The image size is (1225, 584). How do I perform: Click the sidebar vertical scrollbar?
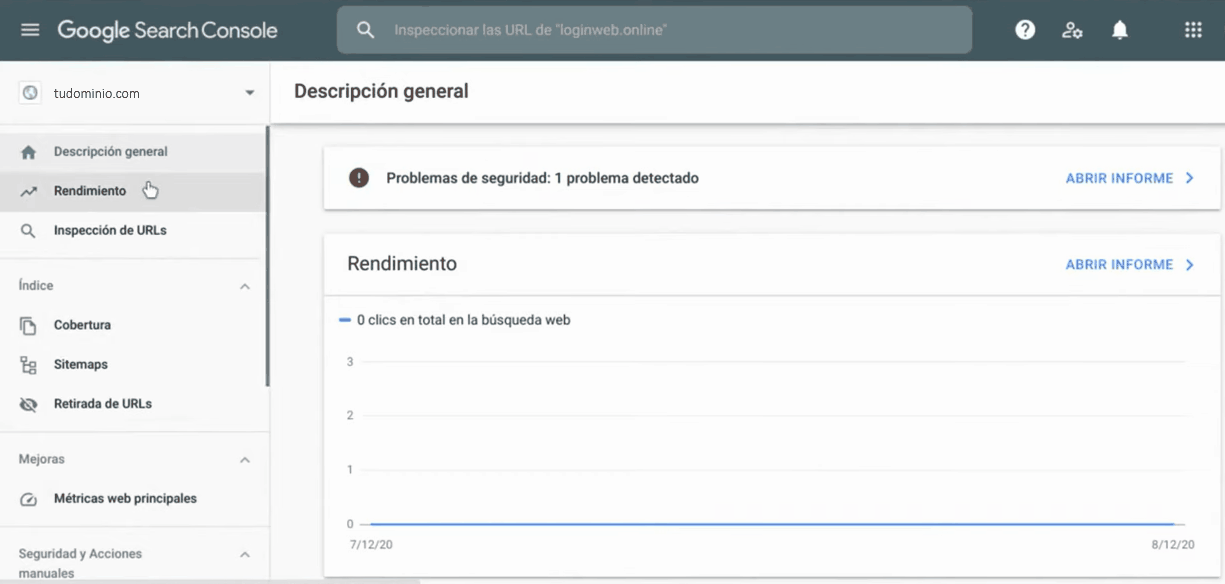coord(267,256)
